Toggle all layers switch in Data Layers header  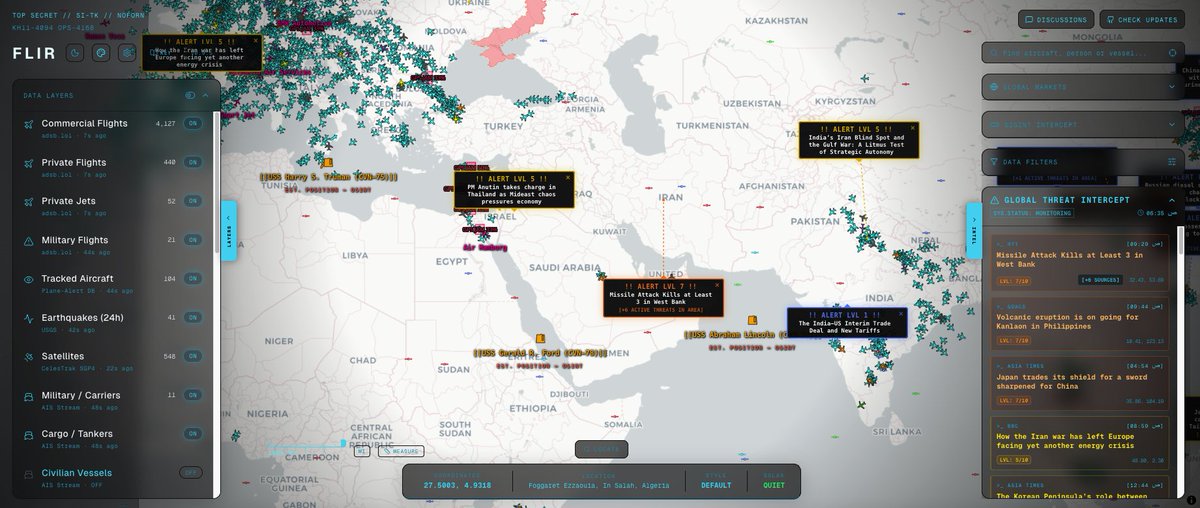tap(190, 95)
